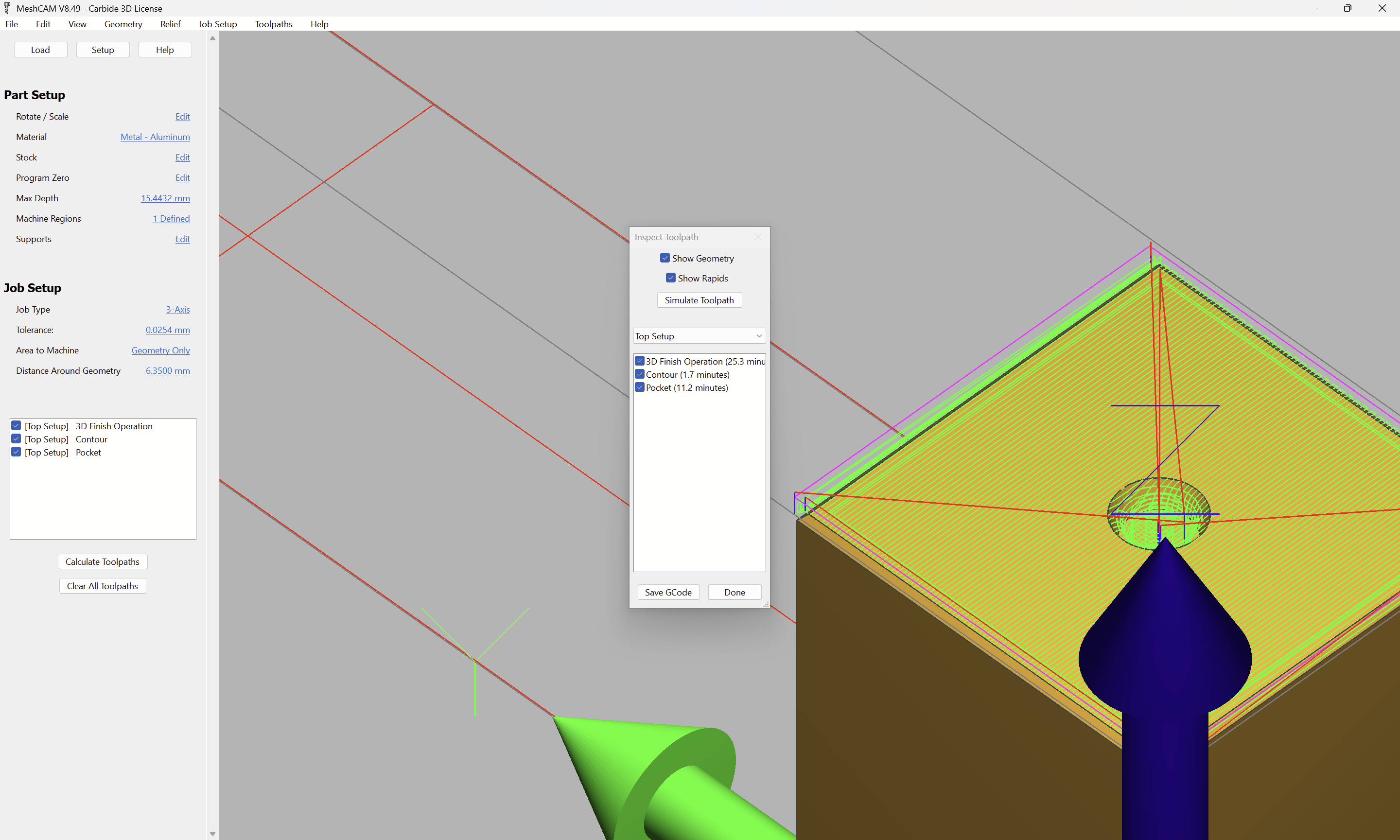Open the Toolpaths menu
1400x840 pixels.
273,24
